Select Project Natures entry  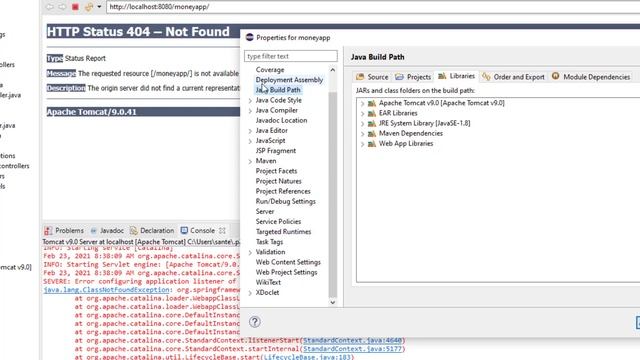278,181
